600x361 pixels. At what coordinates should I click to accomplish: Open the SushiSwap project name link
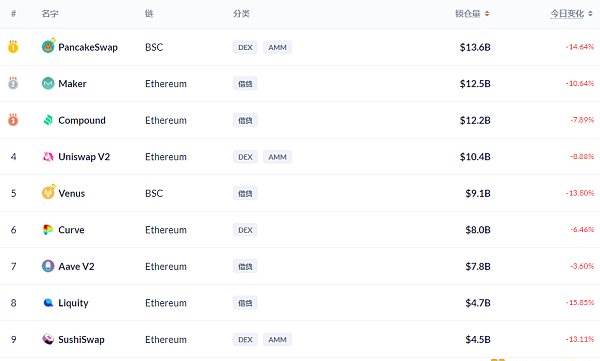pos(82,340)
